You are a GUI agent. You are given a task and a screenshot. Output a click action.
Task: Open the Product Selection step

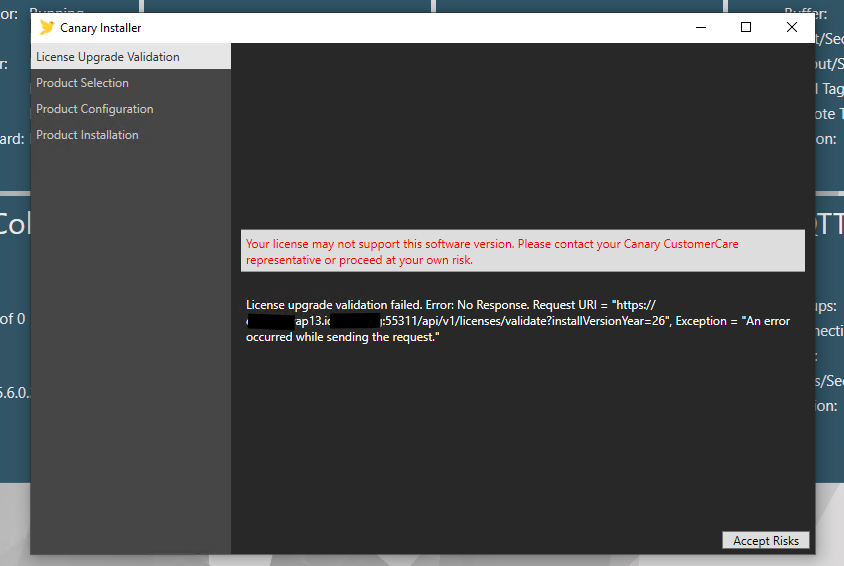(x=131, y=83)
